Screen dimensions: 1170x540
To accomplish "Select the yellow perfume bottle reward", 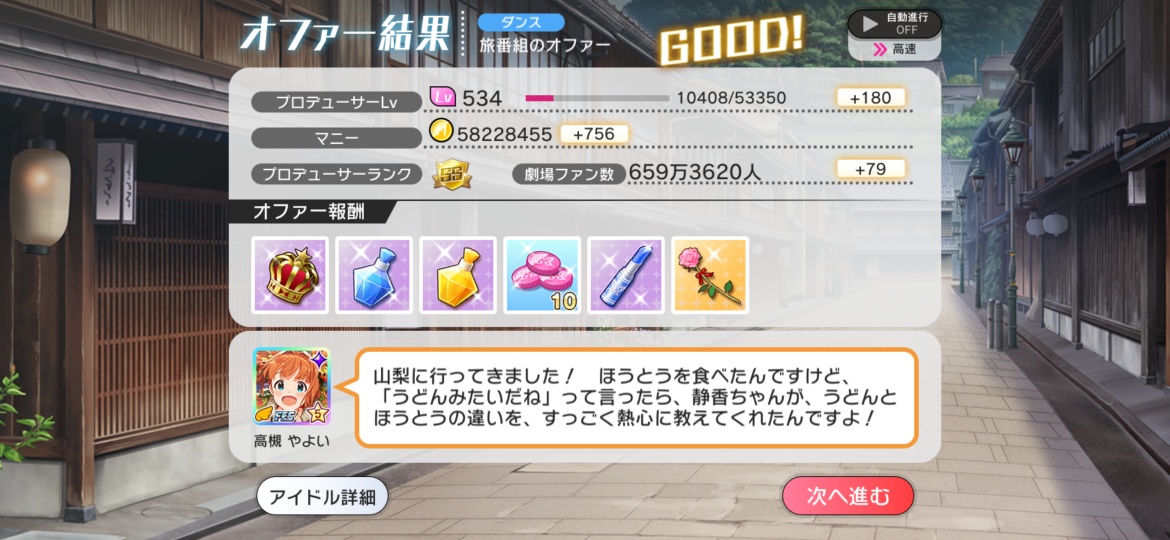I will tap(458, 275).
